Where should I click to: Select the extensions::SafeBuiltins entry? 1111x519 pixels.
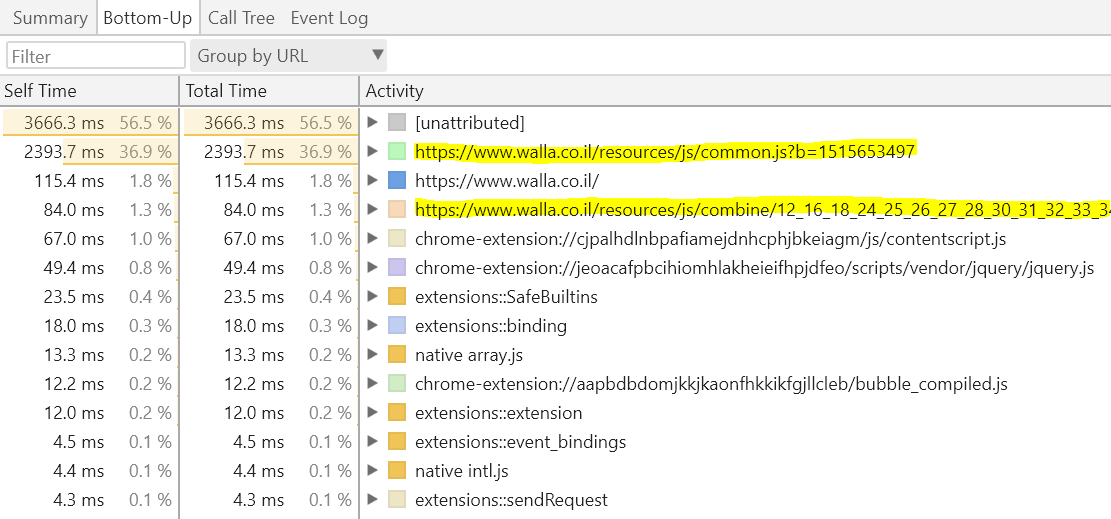(x=507, y=297)
